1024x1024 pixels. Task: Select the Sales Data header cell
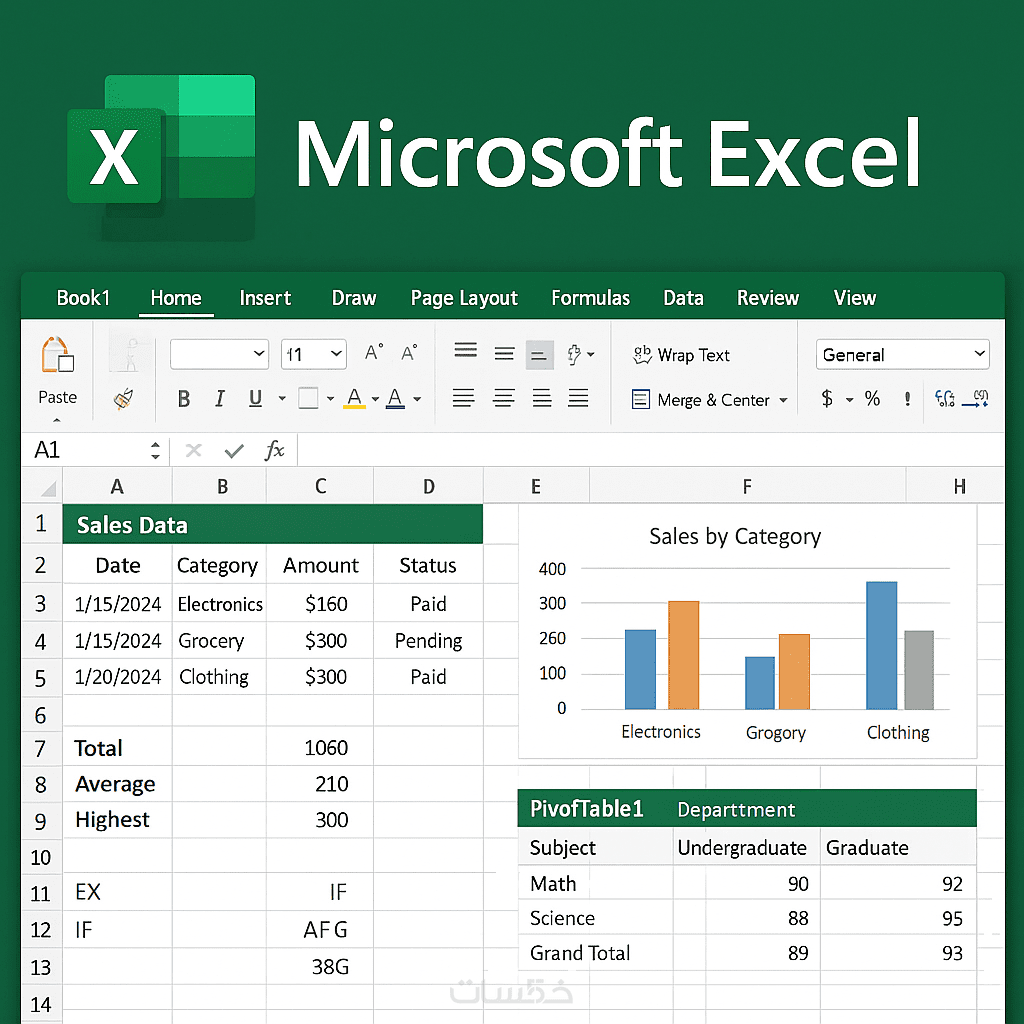273,524
